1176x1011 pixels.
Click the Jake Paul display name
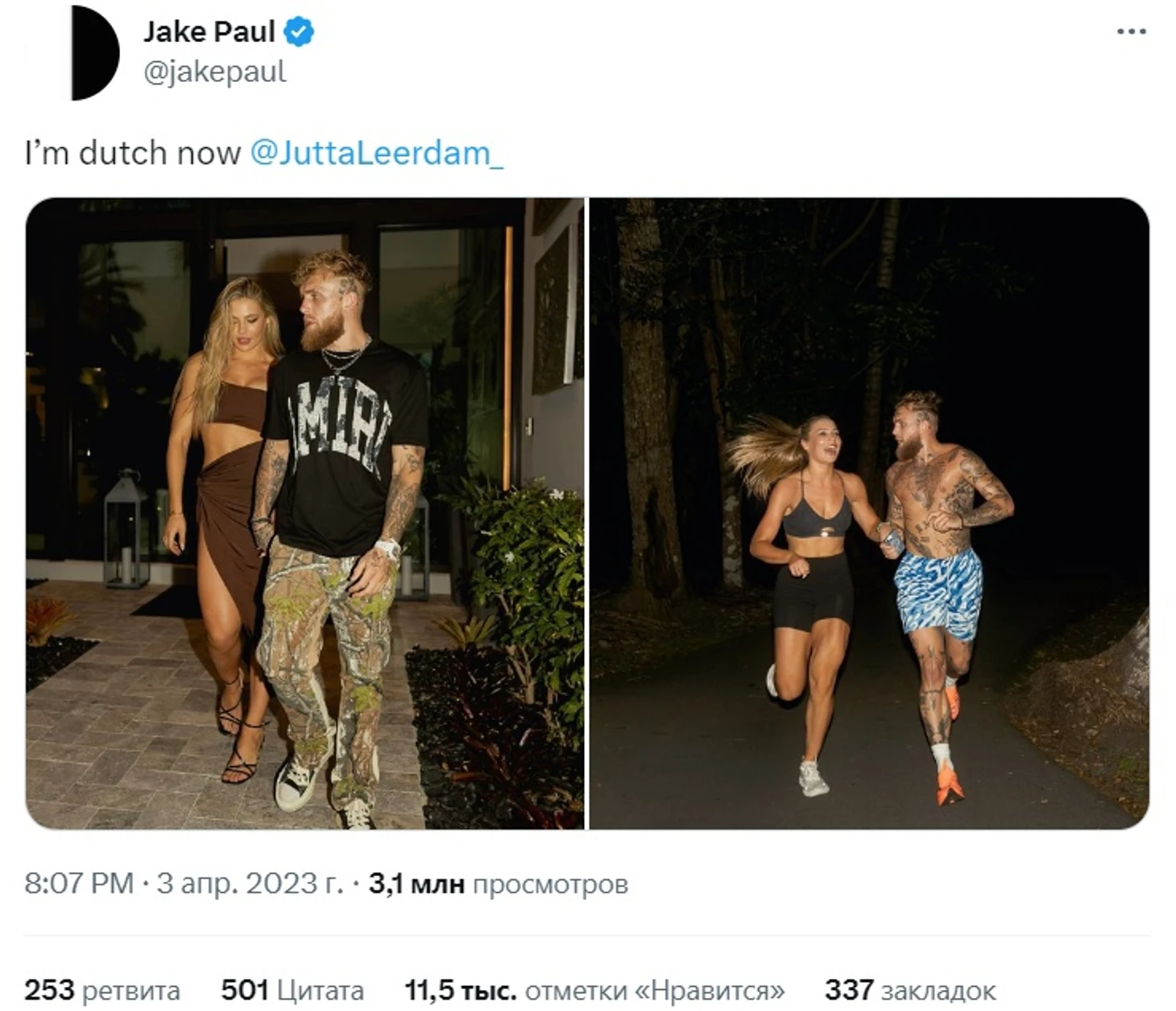(x=209, y=32)
